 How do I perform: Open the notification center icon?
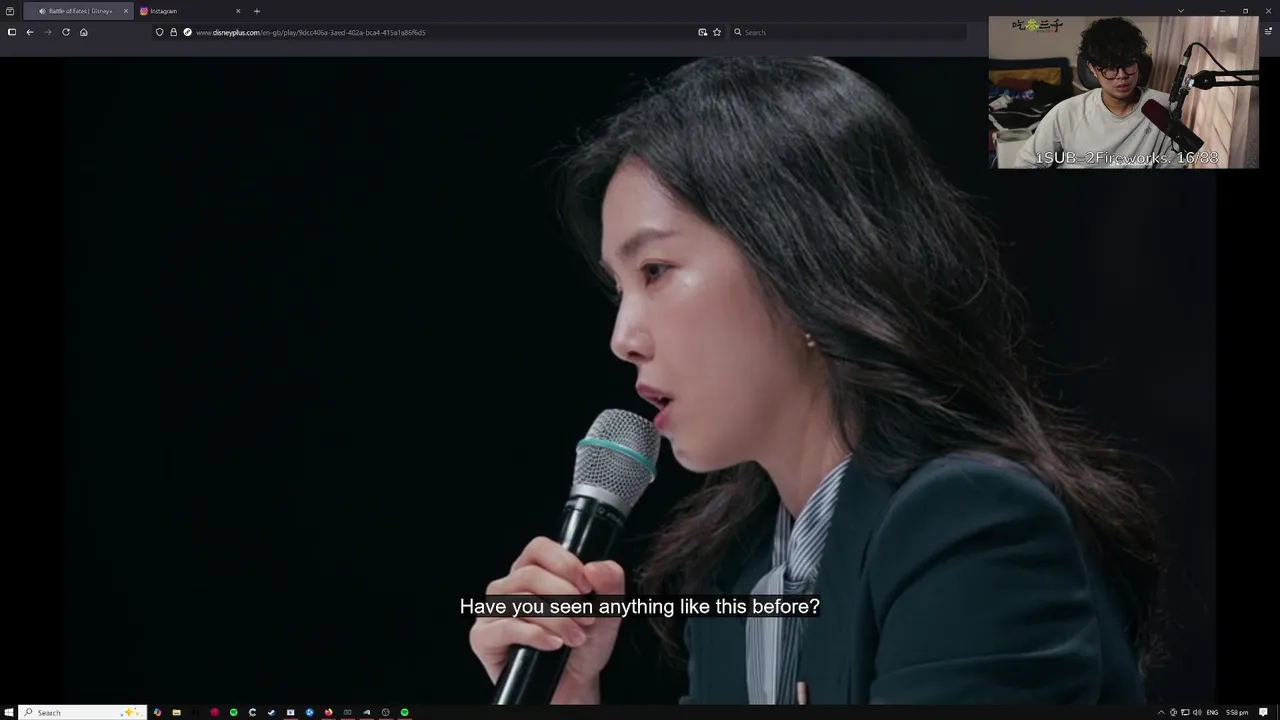click(x=1263, y=712)
